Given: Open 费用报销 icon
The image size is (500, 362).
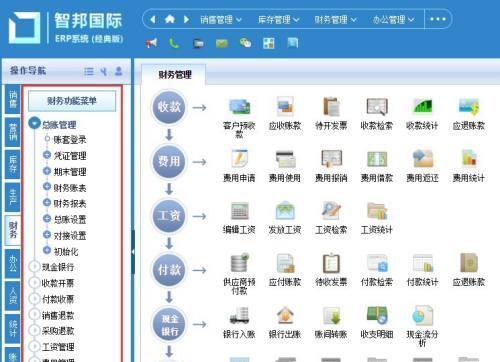Looking at the screenshot, I should pyautogui.click(x=331, y=159).
